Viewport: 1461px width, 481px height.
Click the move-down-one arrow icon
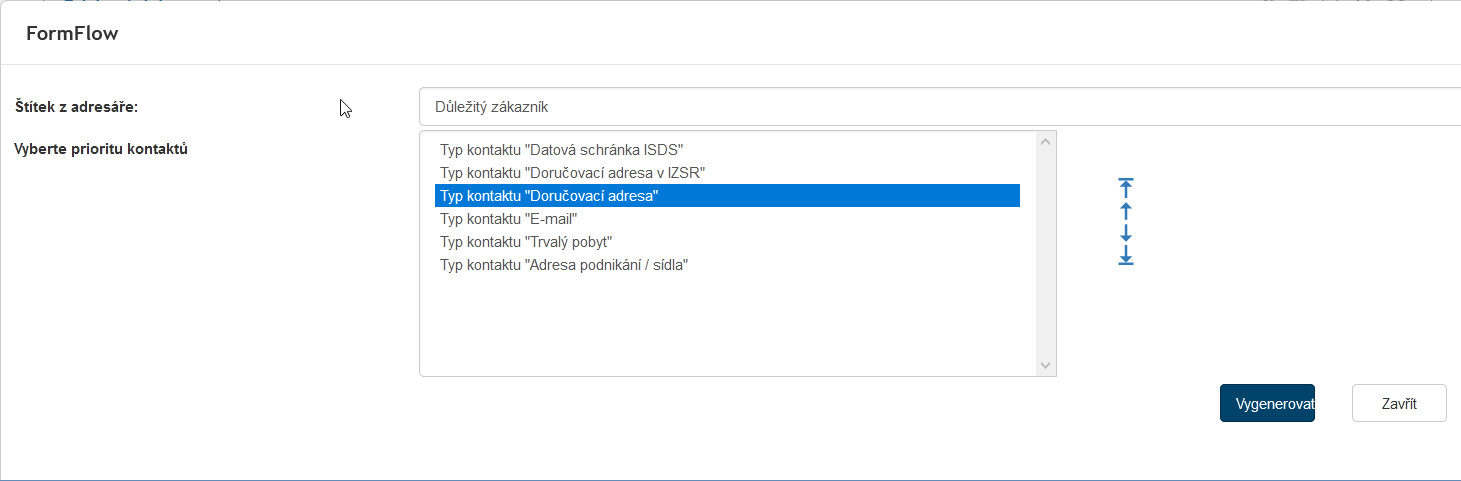(x=1126, y=233)
